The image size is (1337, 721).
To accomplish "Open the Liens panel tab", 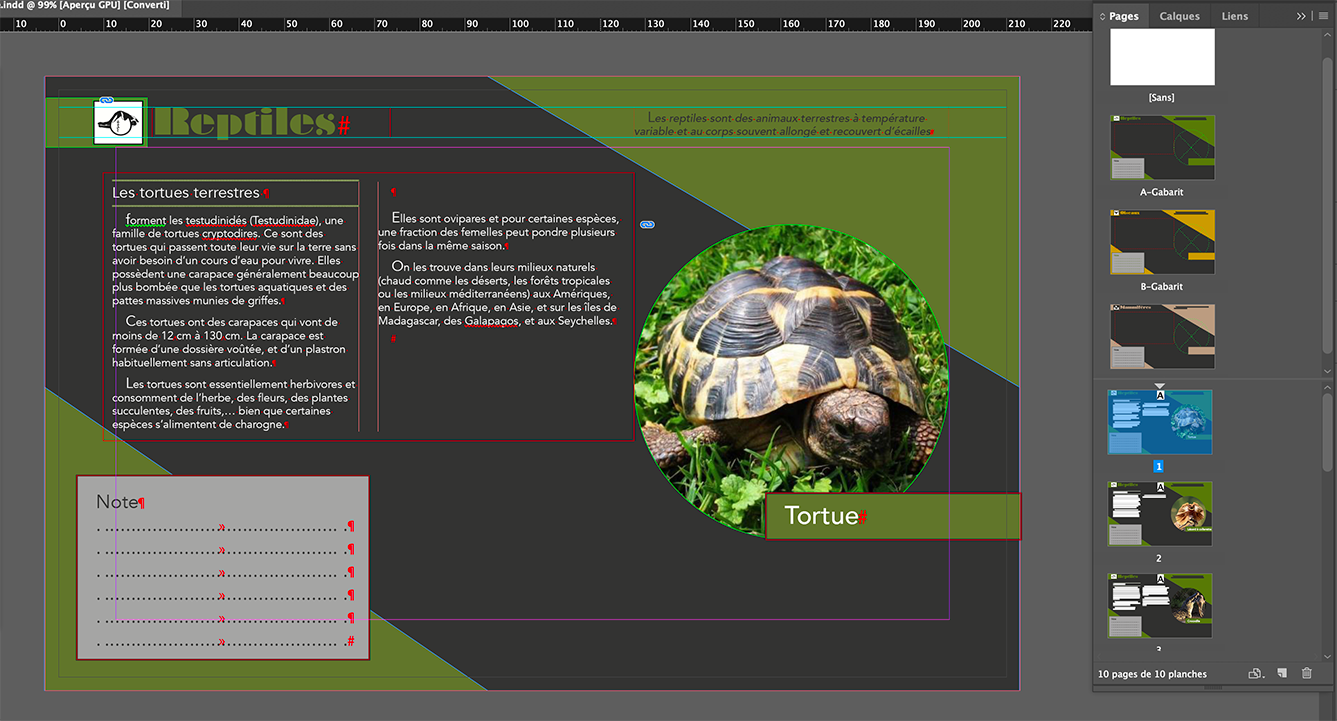I will click(1234, 16).
